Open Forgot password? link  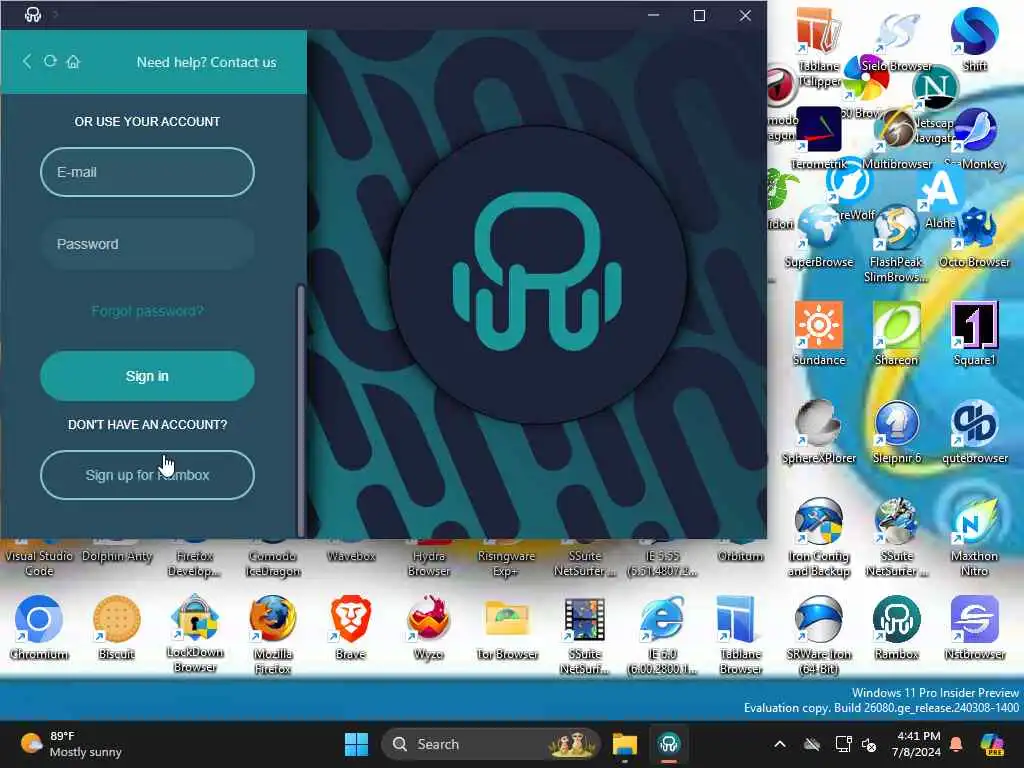point(148,311)
